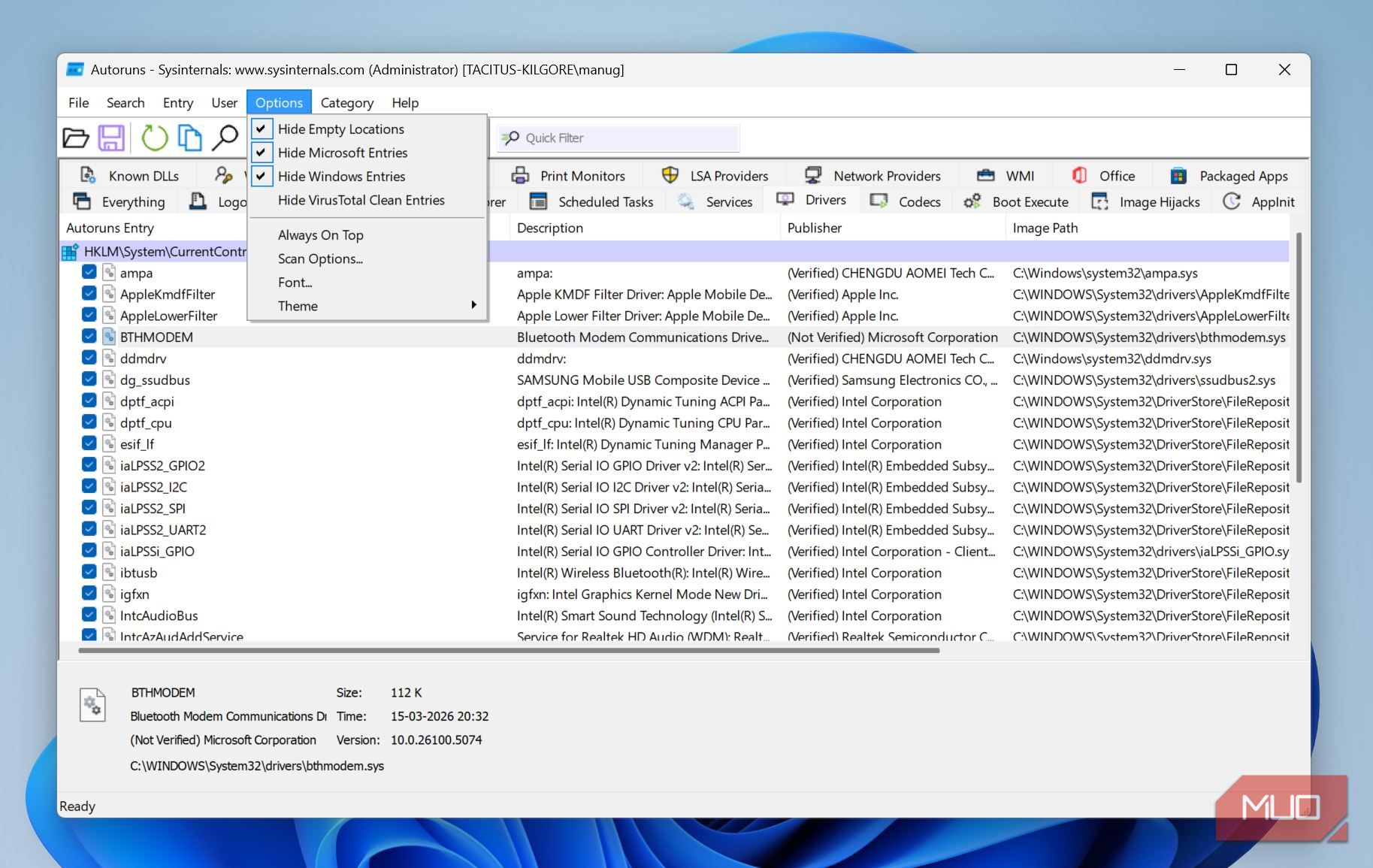Click the registry key icon beside HKLM\System
This screenshot has height=868, width=1373.
tap(71, 252)
